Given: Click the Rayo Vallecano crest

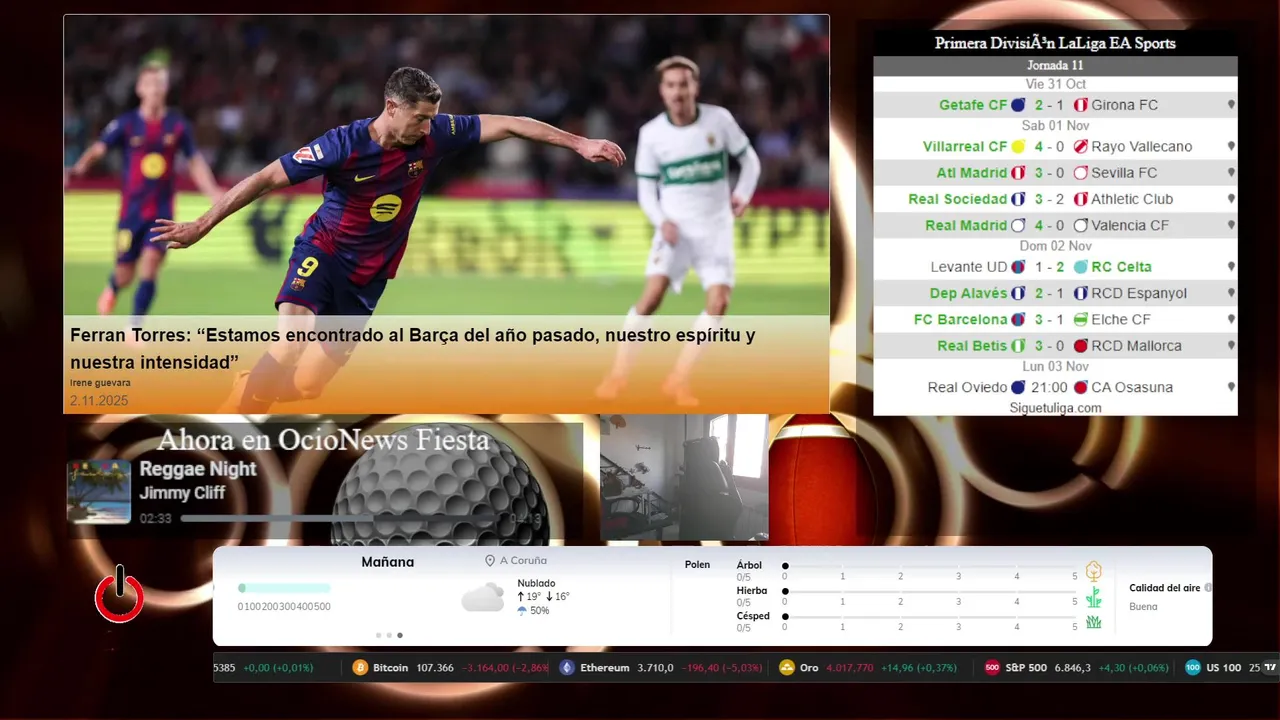Looking at the screenshot, I should tap(1080, 146).
